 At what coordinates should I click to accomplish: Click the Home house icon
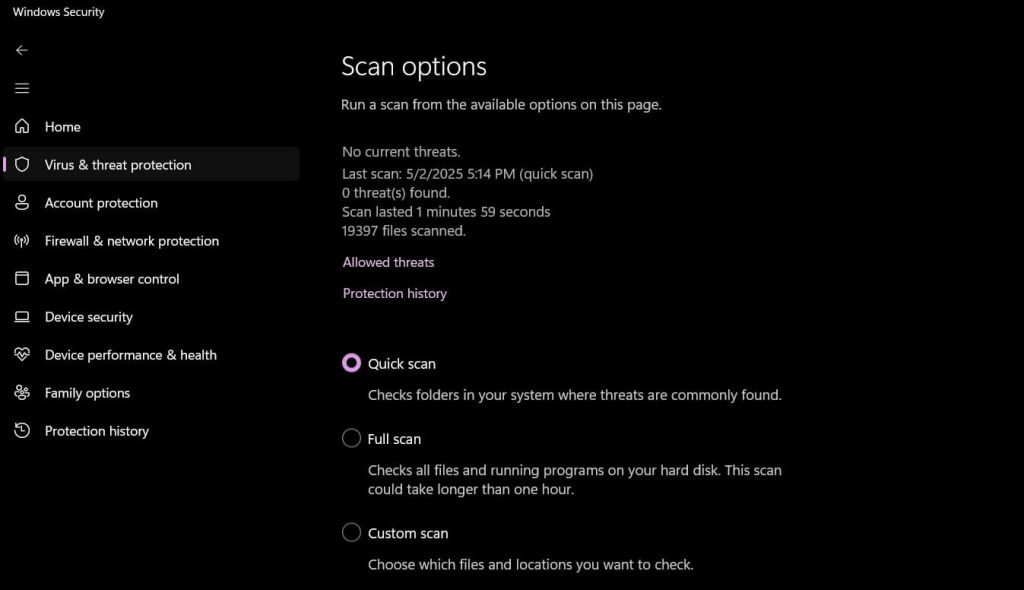pyautogui.click(x=22, y=126)
